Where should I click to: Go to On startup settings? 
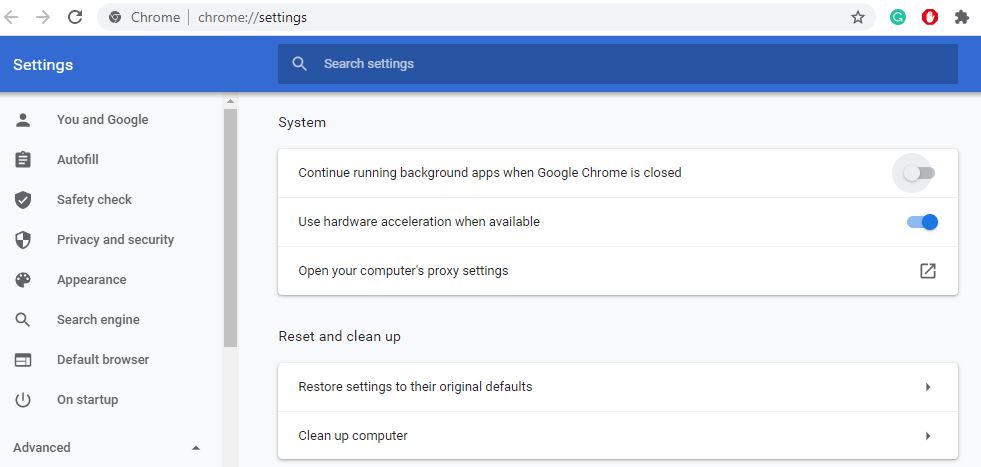[88, 400]
